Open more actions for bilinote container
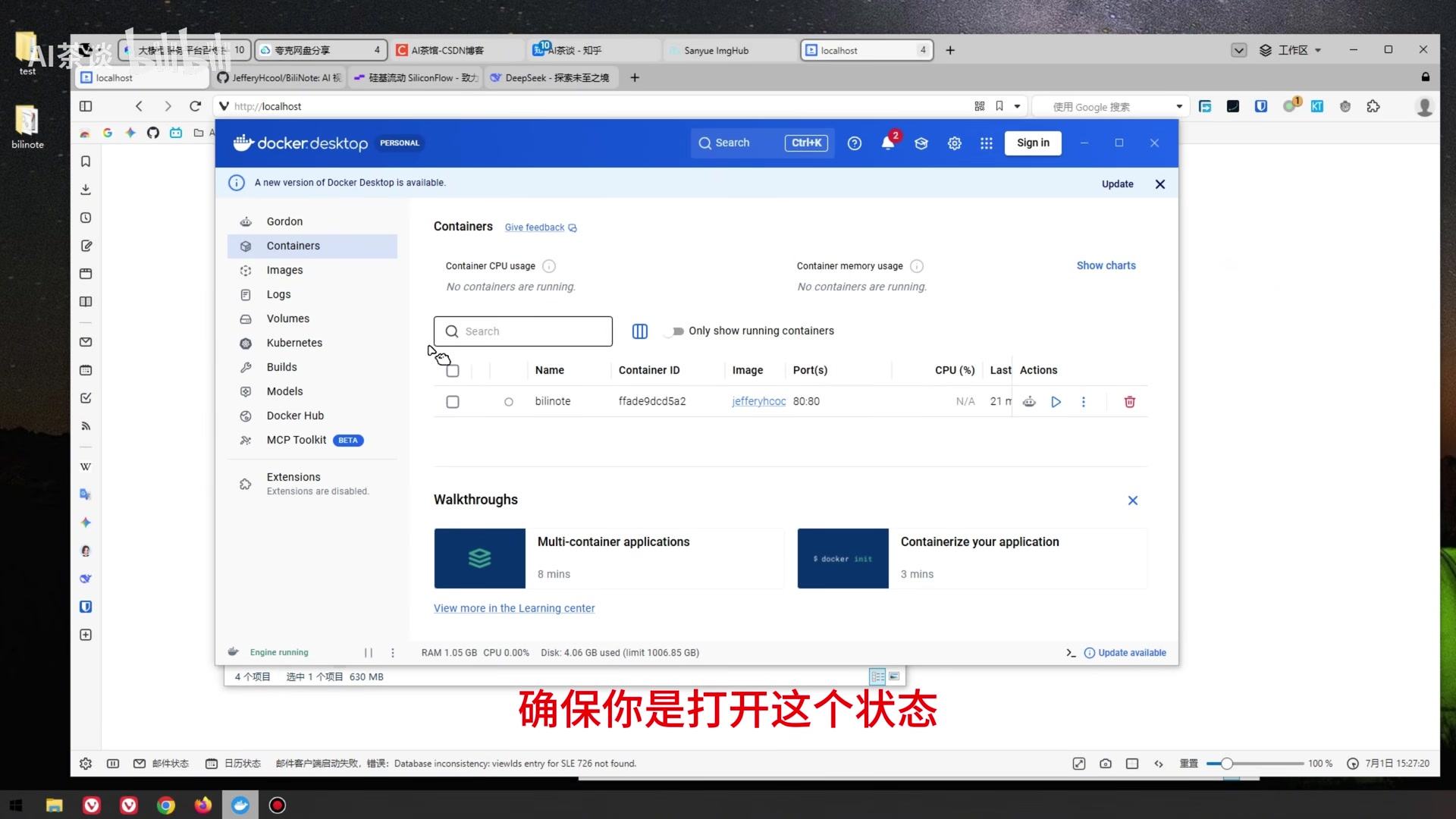 pos(1084,402)
